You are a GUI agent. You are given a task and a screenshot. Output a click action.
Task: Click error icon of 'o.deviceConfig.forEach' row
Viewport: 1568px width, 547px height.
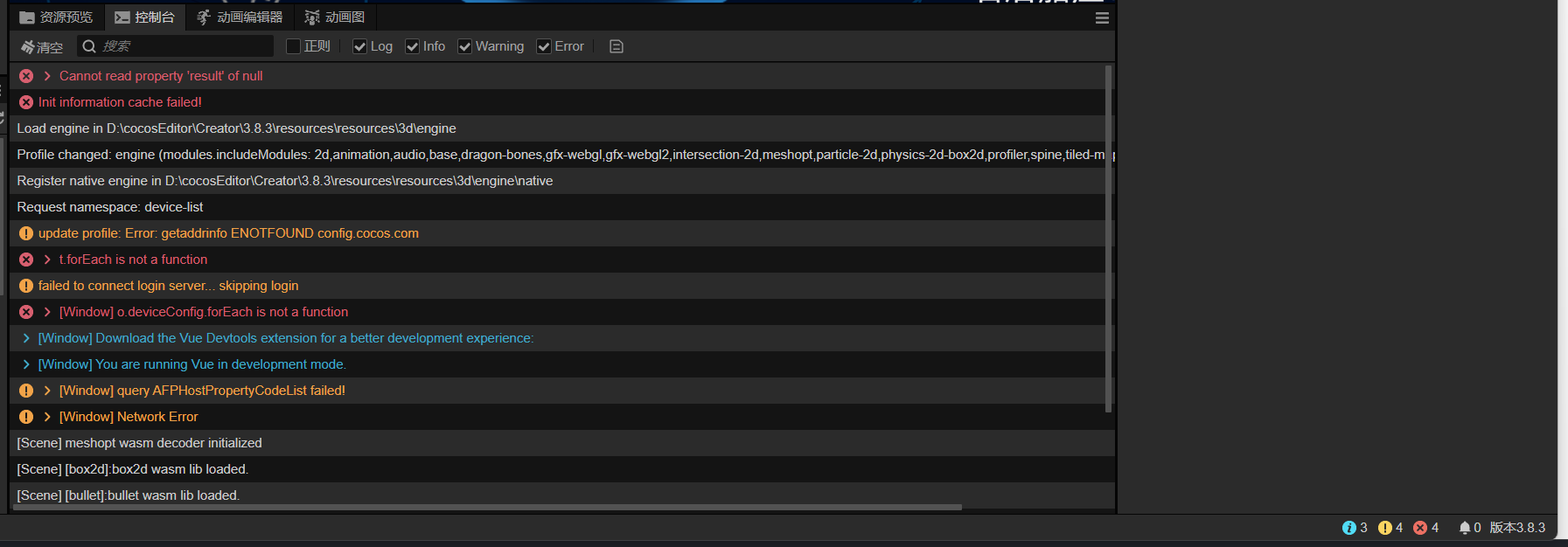pyautogui.click(x=26, y=312)
